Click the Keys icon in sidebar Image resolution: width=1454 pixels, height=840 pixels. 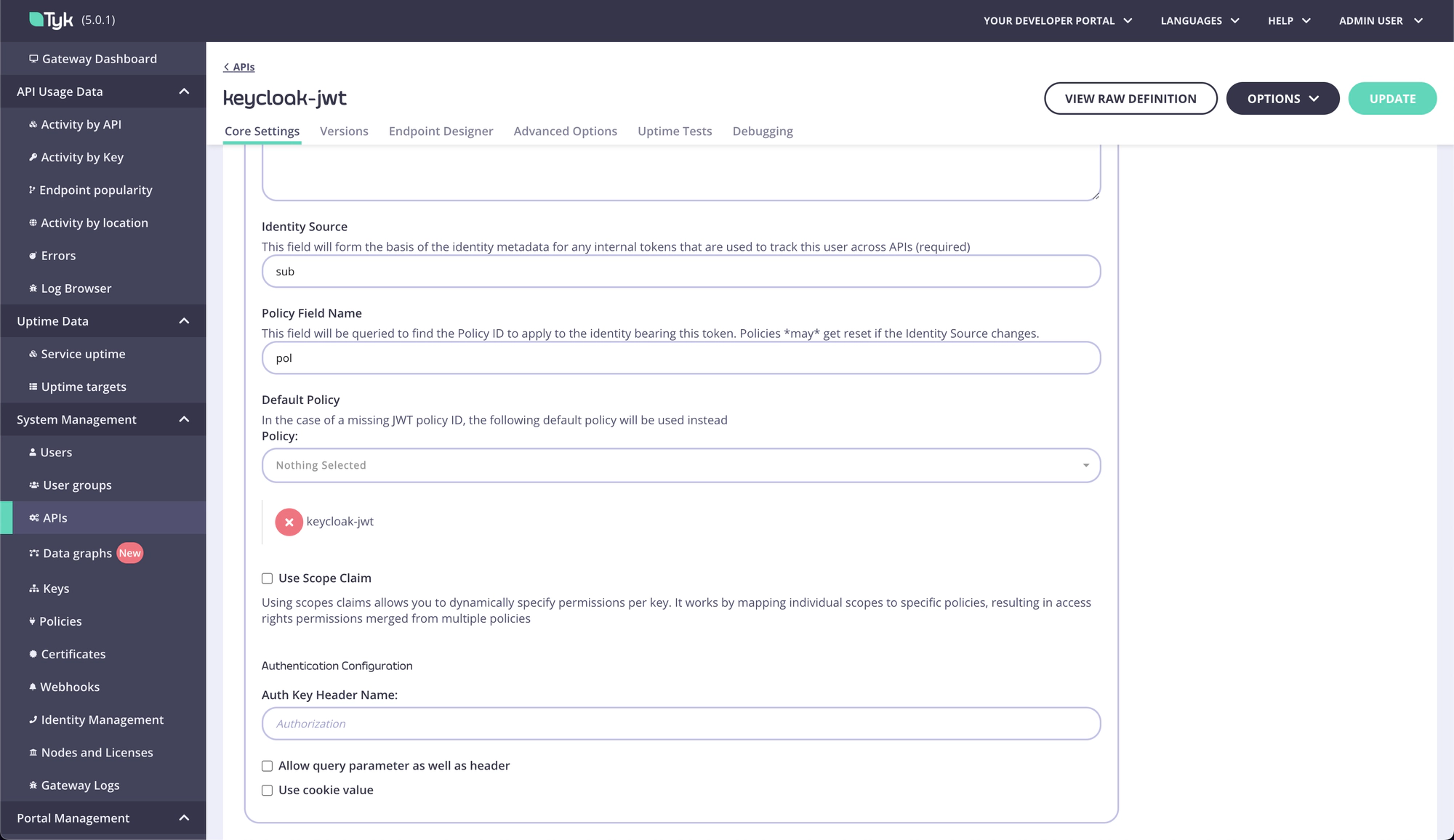tap(34, 588)
